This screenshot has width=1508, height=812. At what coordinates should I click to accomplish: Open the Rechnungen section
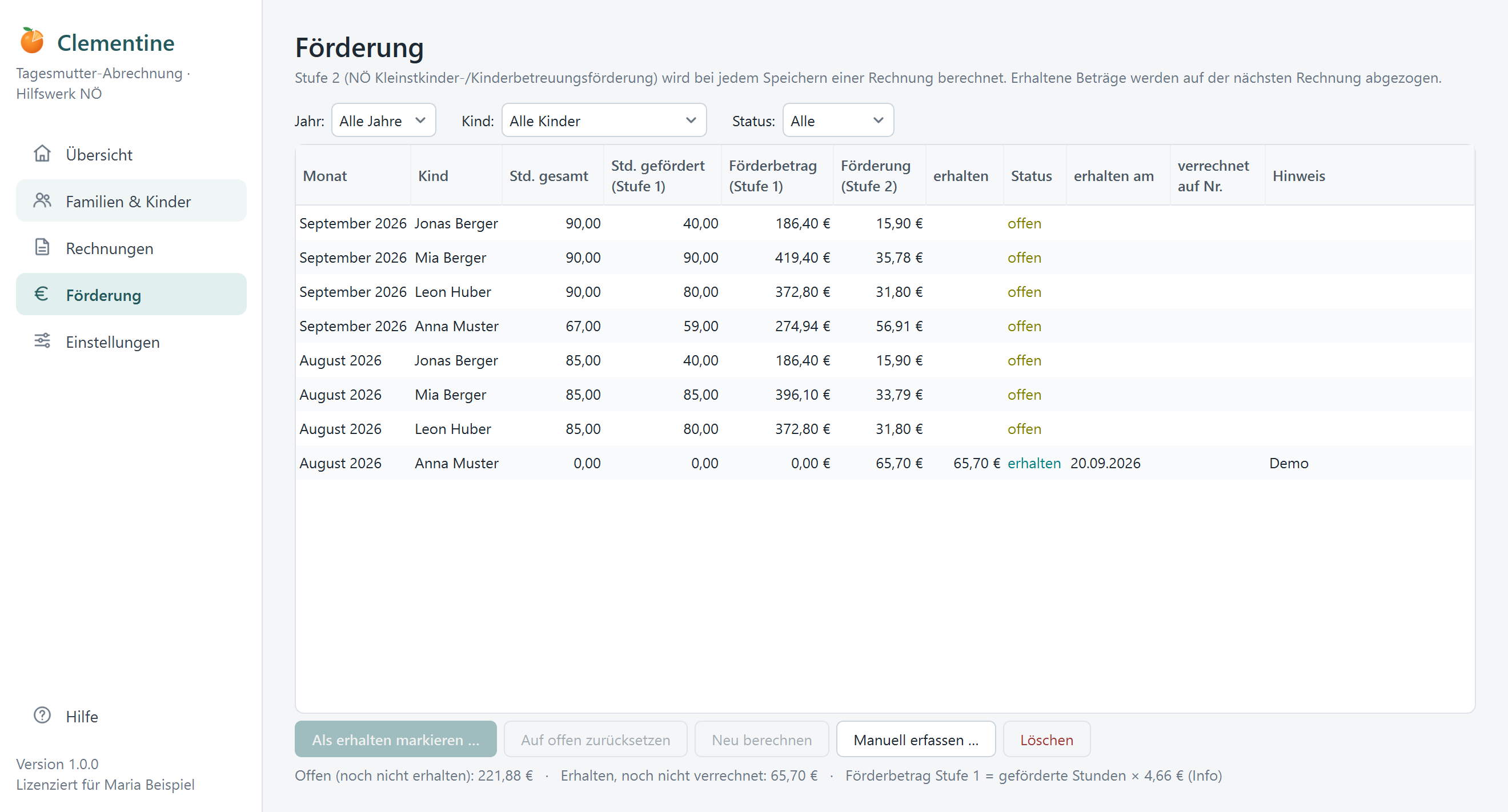[131, 248]
